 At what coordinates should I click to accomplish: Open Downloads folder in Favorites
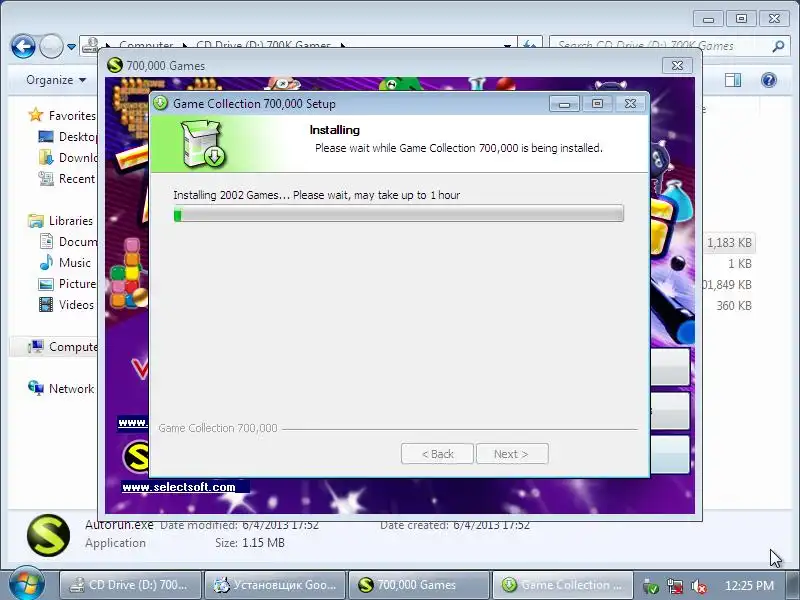[67, 158]
